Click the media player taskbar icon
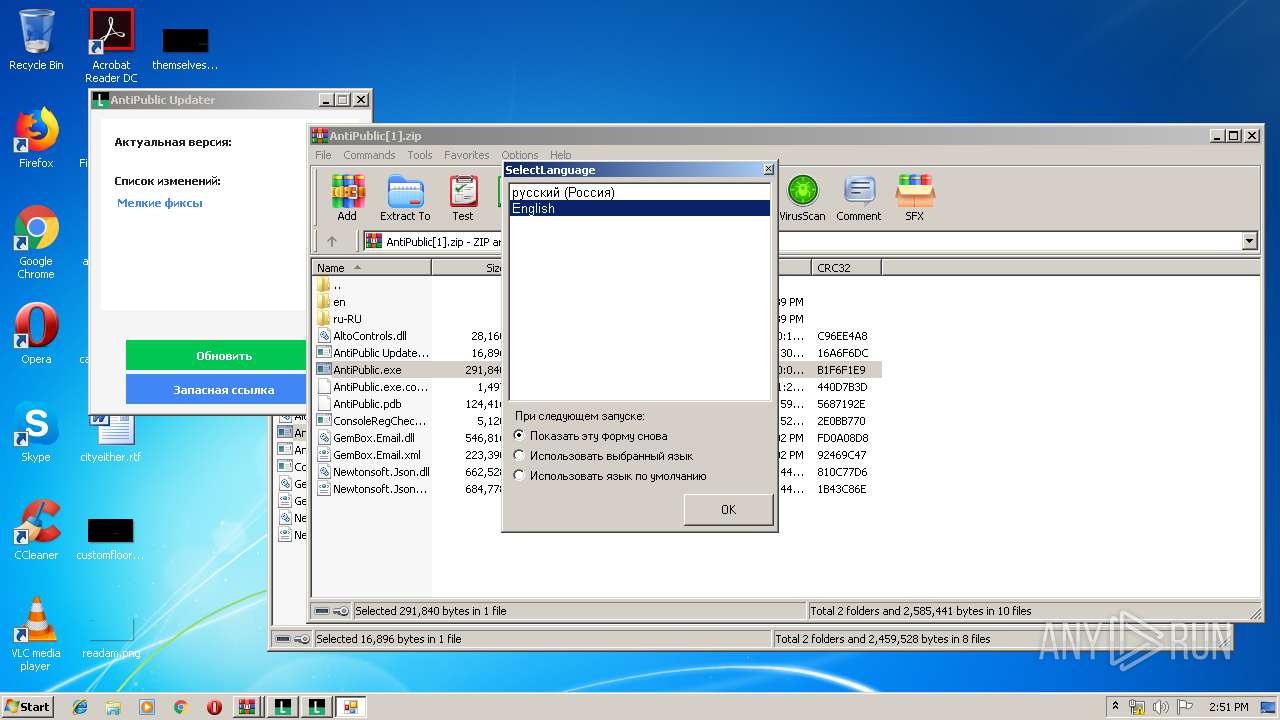 coord(147,707)
